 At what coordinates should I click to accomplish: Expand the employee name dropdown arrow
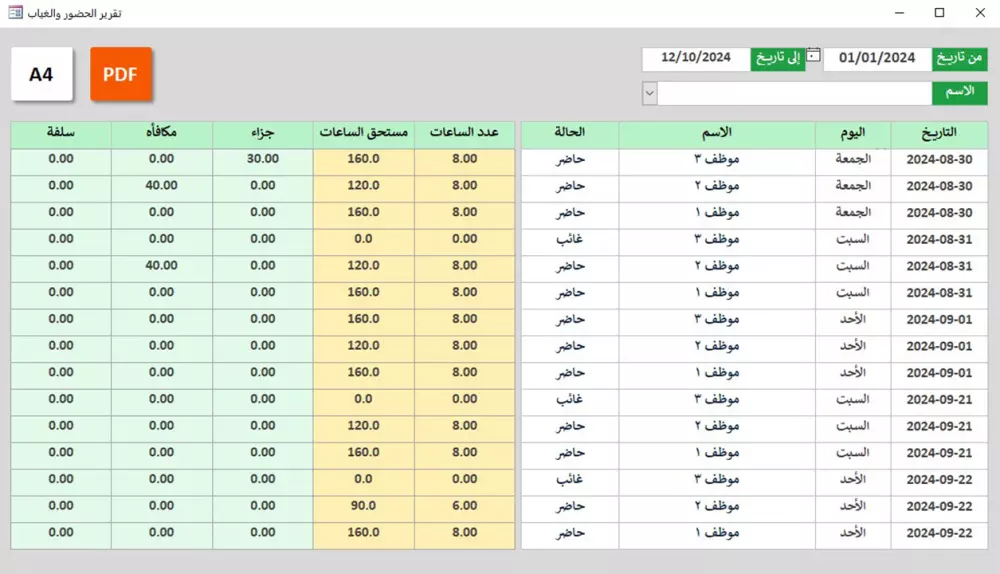tap(649, 93)
